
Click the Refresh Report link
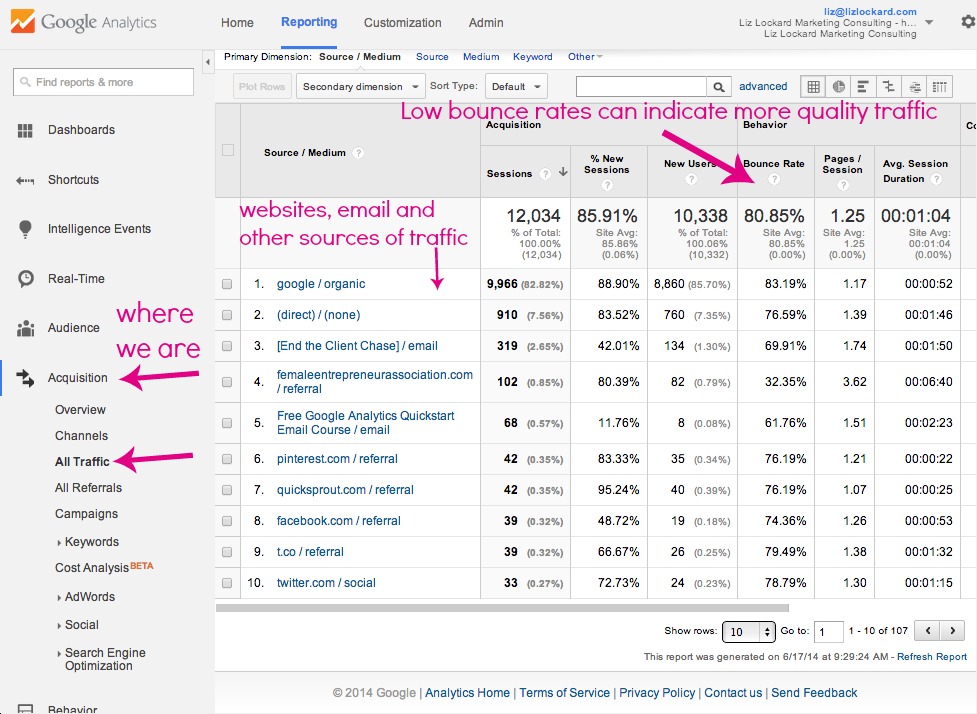click(932, 657)
